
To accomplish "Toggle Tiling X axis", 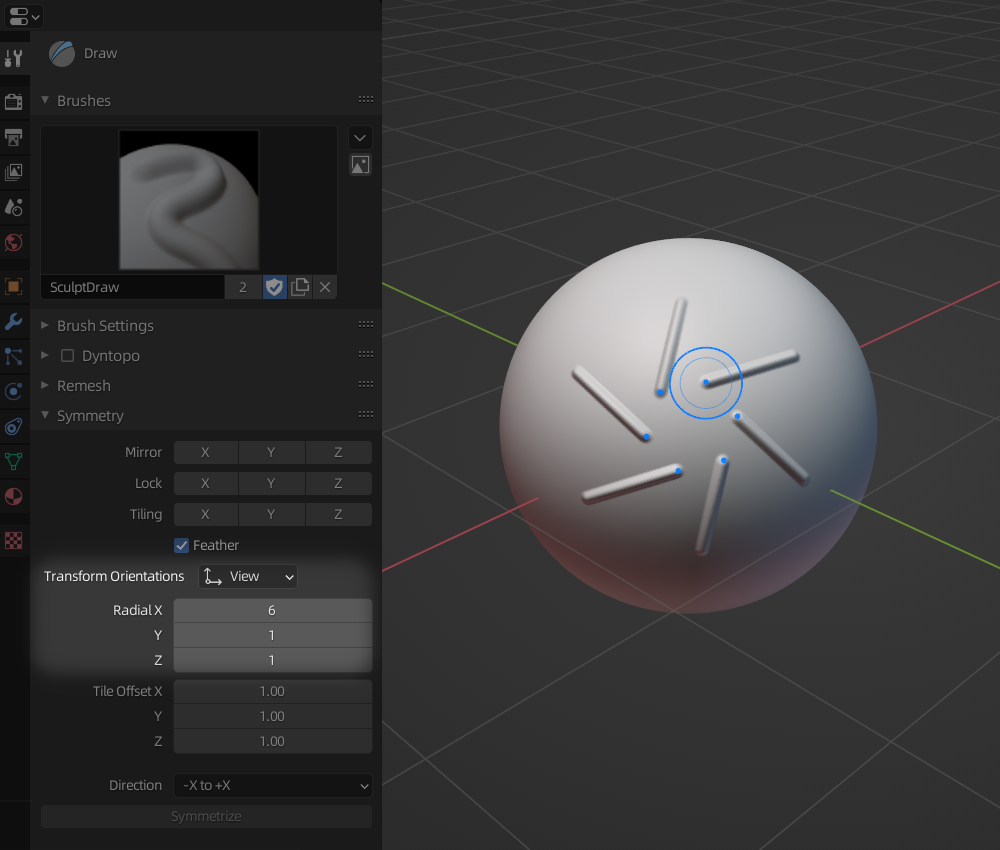I will tap(205, 514).
